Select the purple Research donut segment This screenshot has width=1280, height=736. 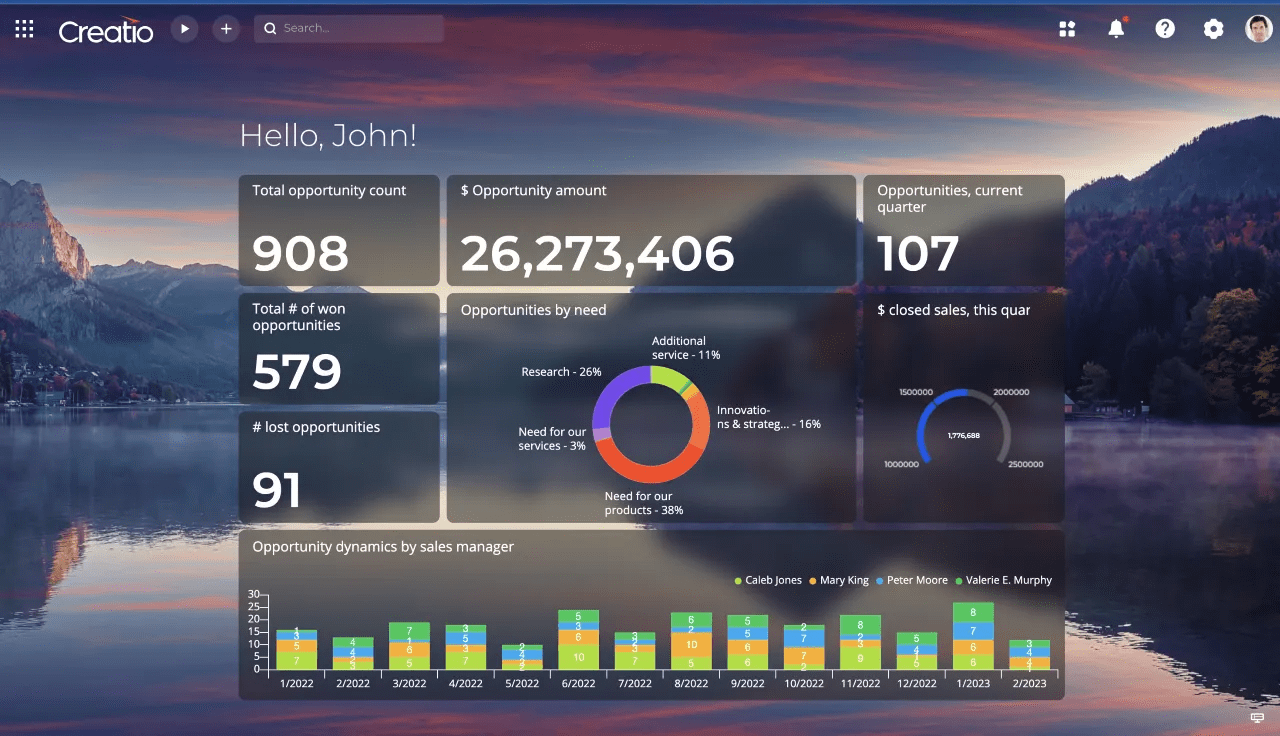pos(611,396)
